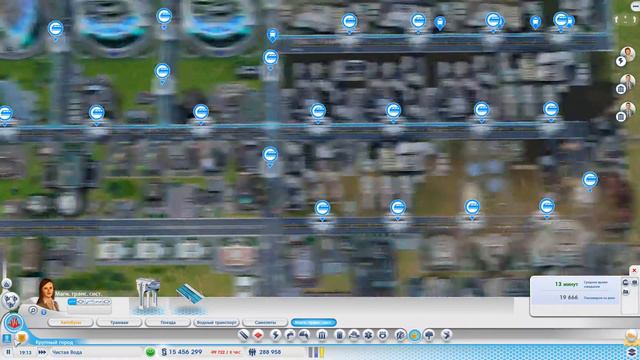Open the Water menu icon
The image size is (640, 360).
click(290, 335)
